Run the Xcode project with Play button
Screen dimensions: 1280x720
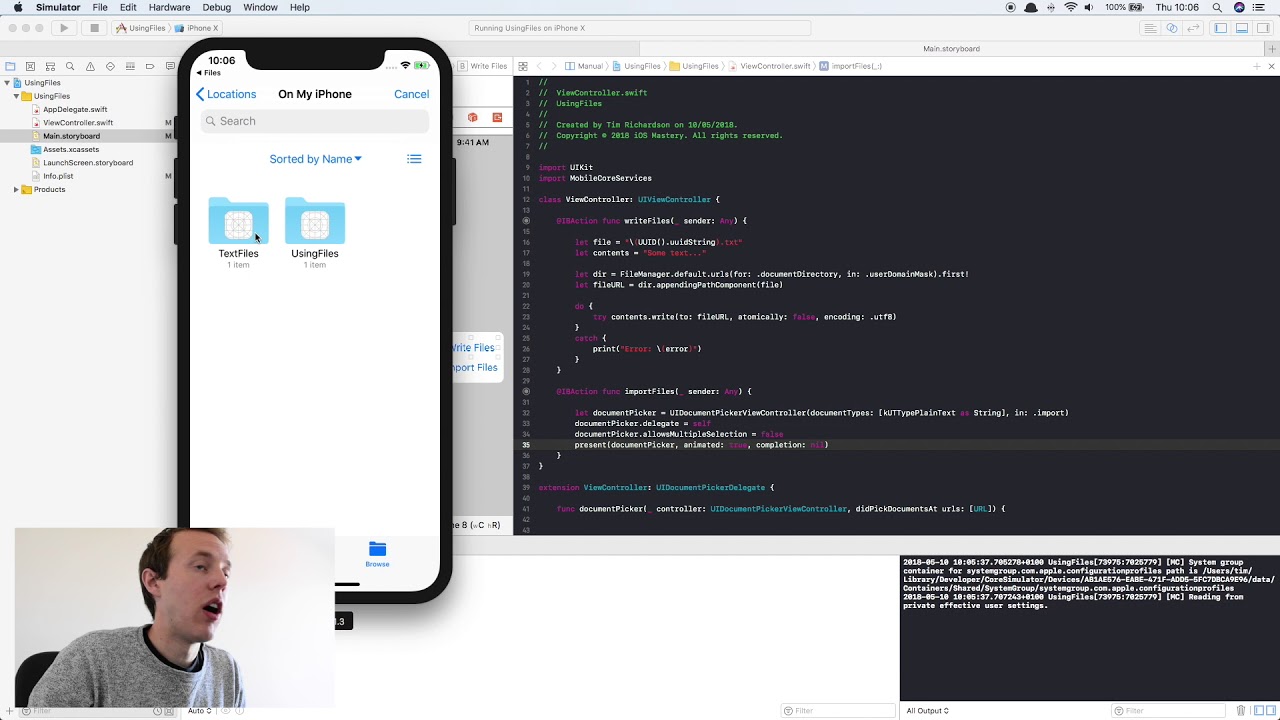64,28
